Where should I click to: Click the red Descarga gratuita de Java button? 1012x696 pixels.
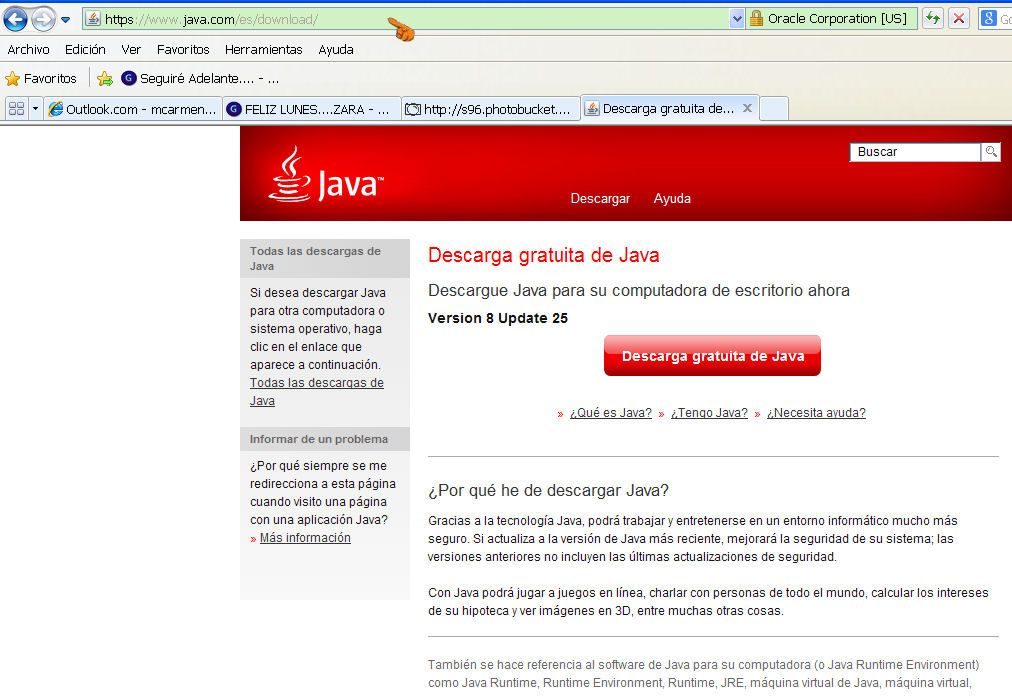click(x=712, y=356)
